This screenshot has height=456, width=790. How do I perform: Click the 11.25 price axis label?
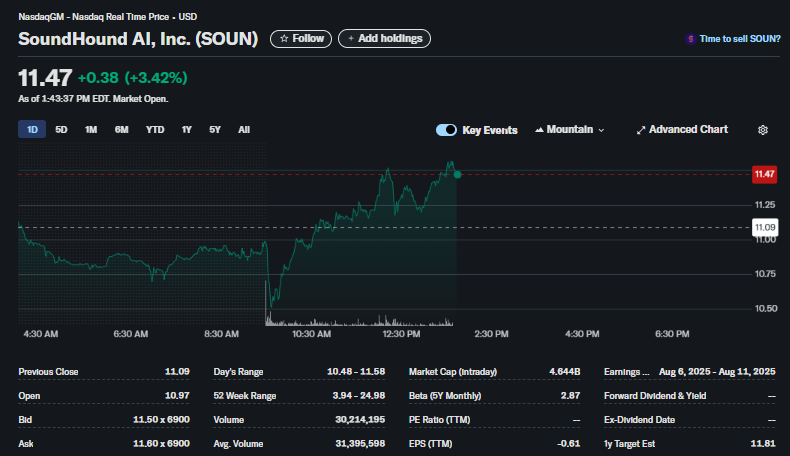tap(765, 205)
